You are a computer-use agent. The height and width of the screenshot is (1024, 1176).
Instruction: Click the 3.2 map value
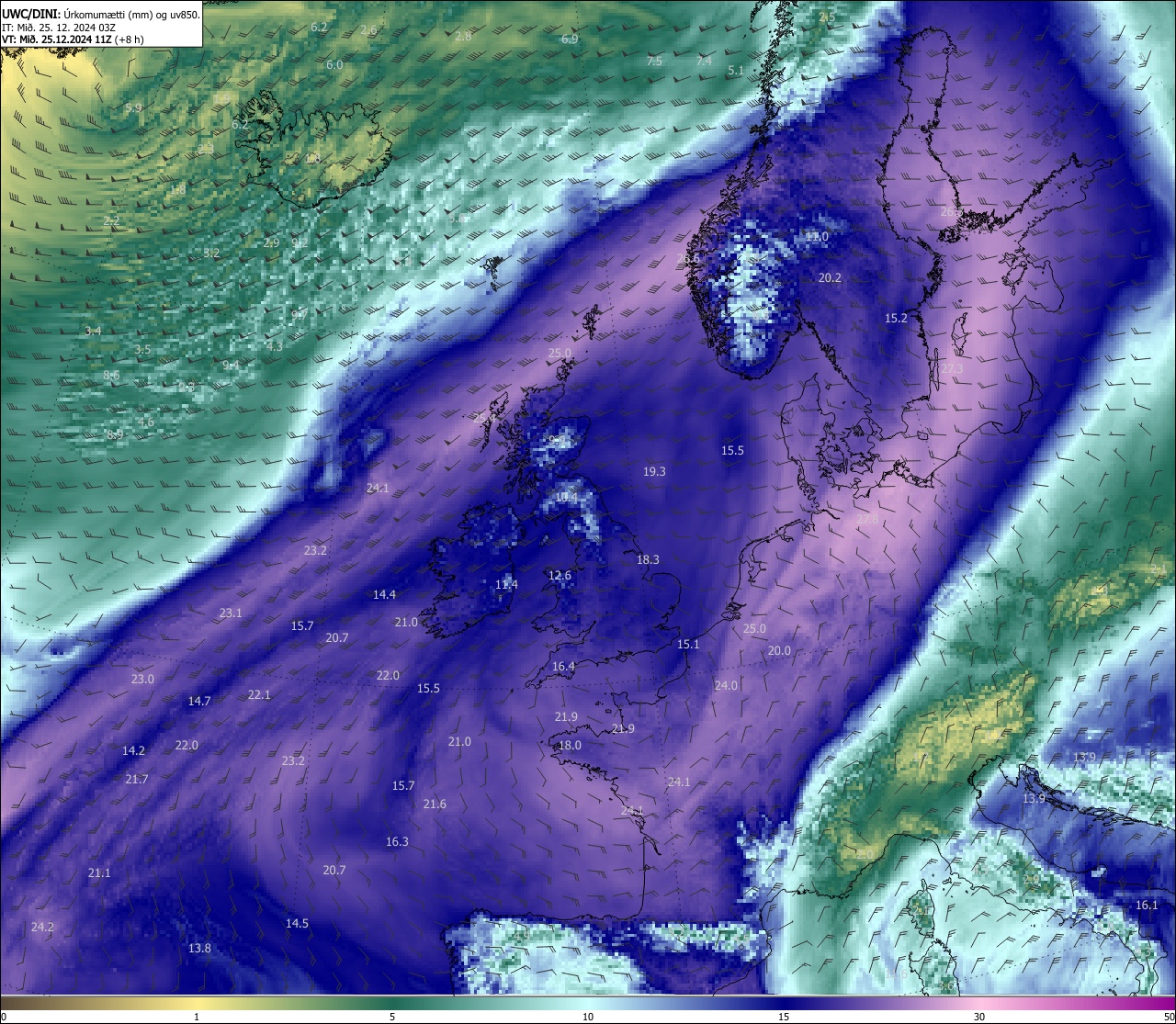211,252
